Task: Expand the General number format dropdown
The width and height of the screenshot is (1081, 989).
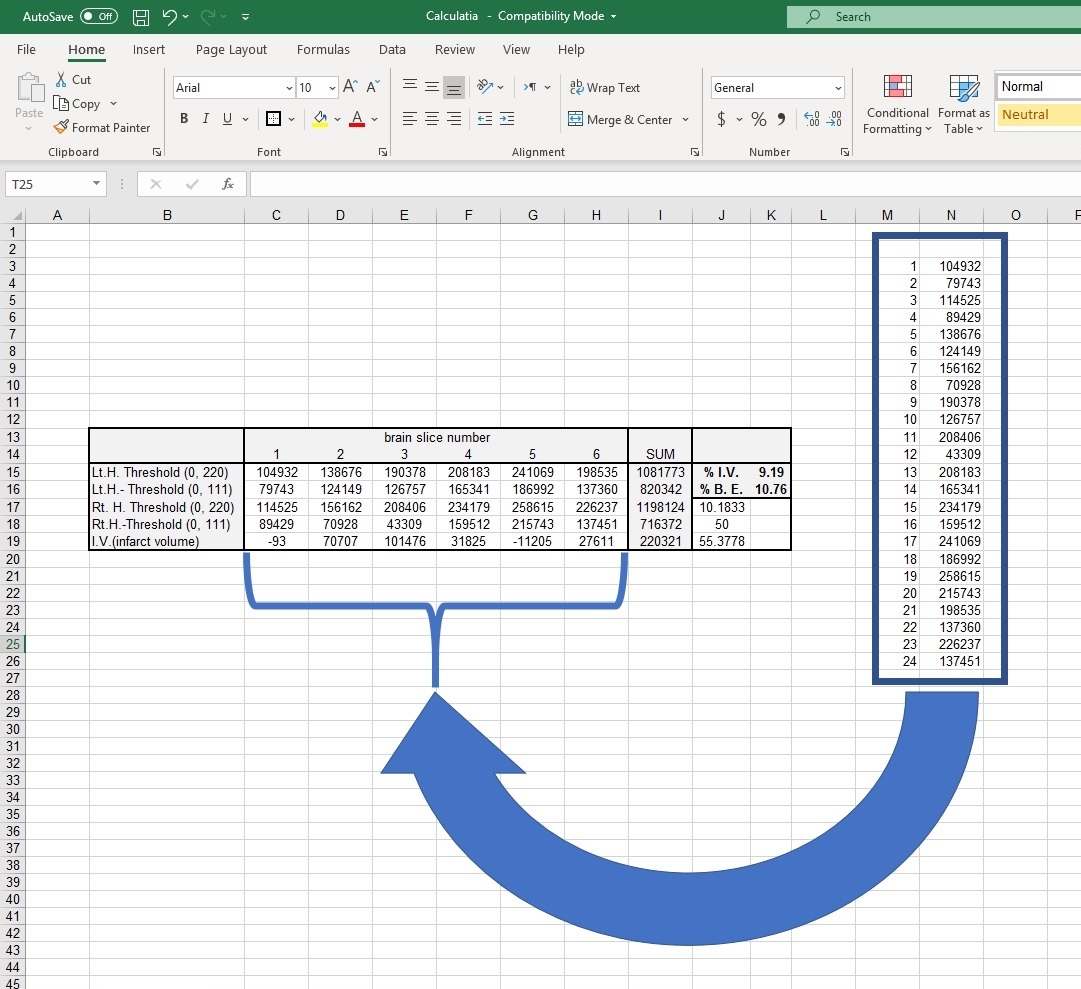Action: [x=837, y=88]
